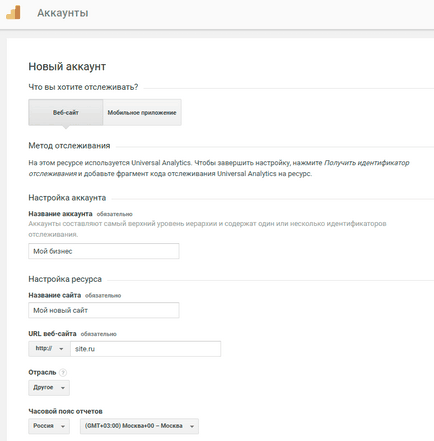The width and height of the screenshot is (434, 441).
Task: Click the Новый аккаунт page heading
Action: click(x=67, y=66)
